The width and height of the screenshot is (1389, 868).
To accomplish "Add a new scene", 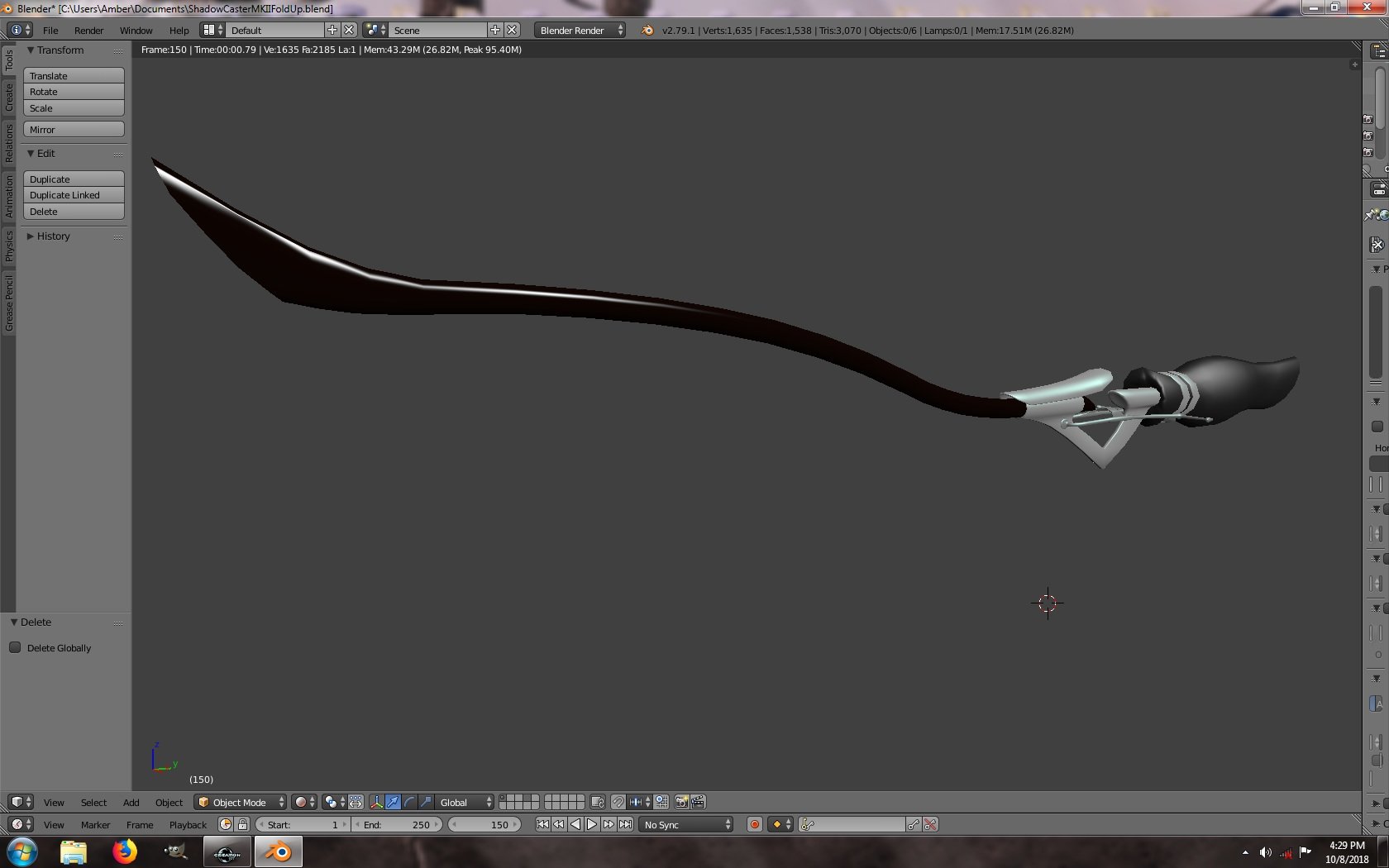I will pyautogui.click(x=495, y=30).
